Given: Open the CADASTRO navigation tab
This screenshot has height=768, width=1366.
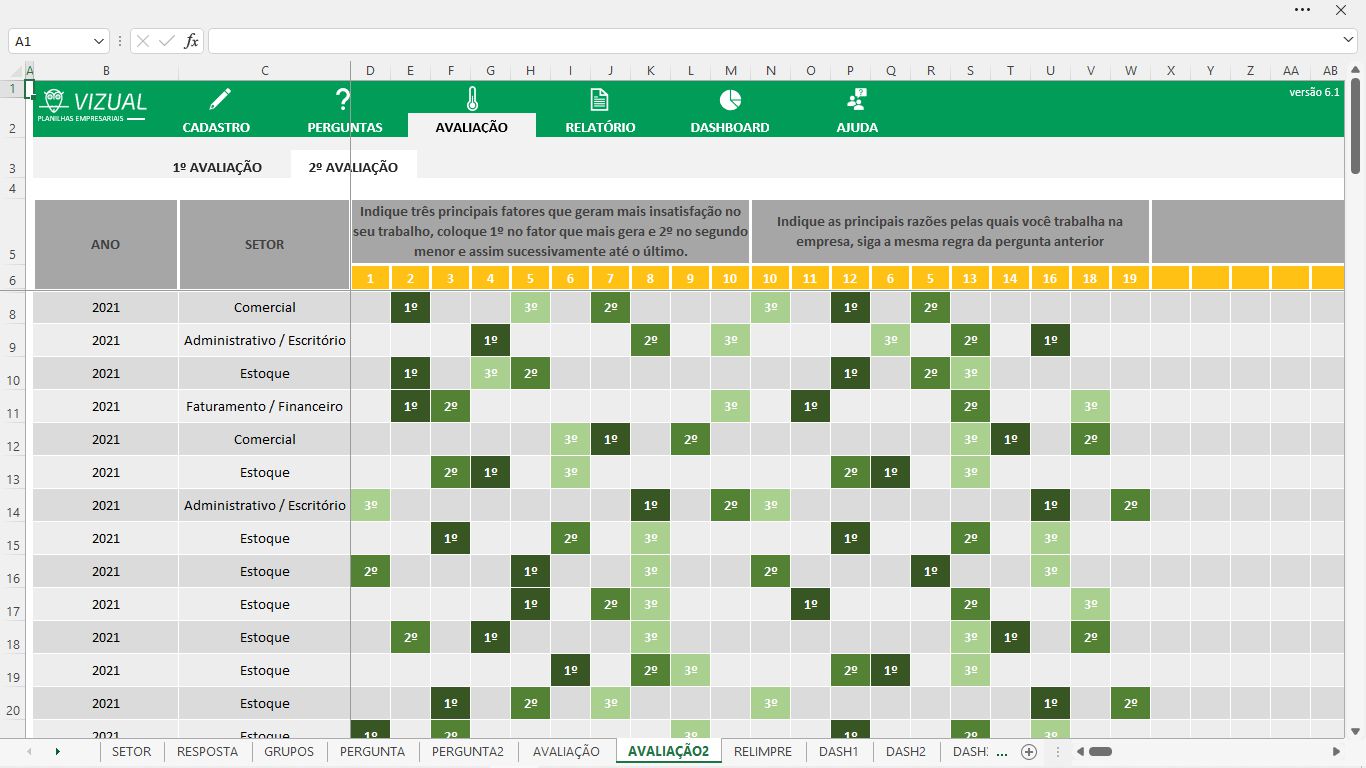Looking at the screenshot, I should click(x=216, y=127).
